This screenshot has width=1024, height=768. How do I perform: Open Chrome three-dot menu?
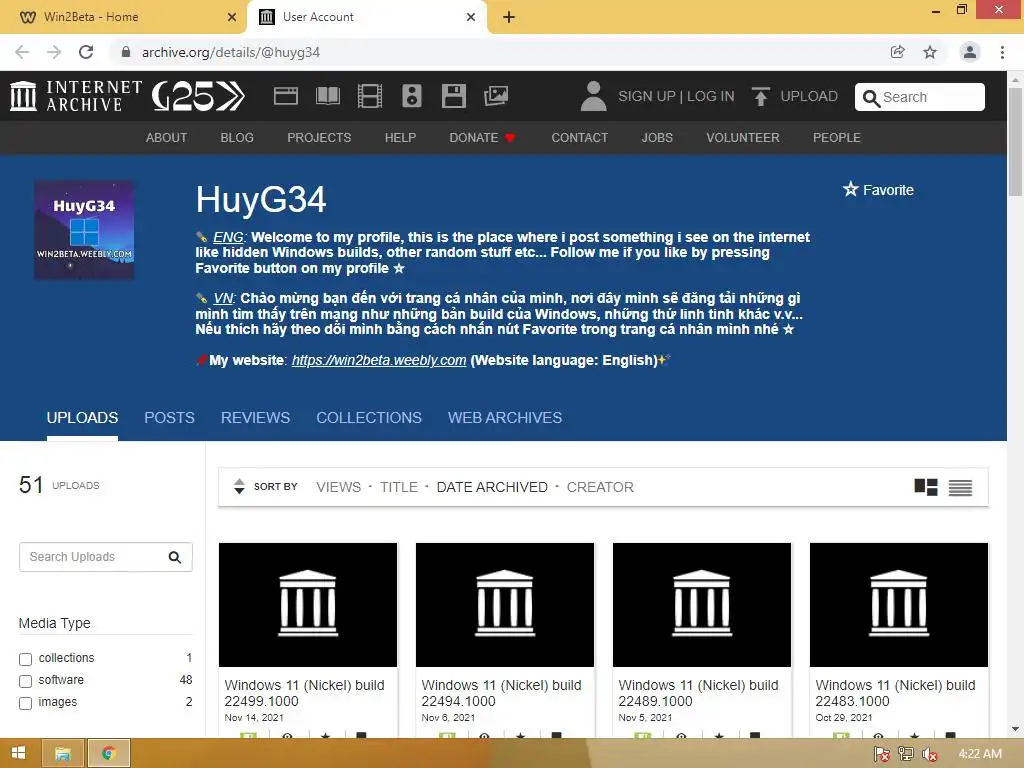1002,52
